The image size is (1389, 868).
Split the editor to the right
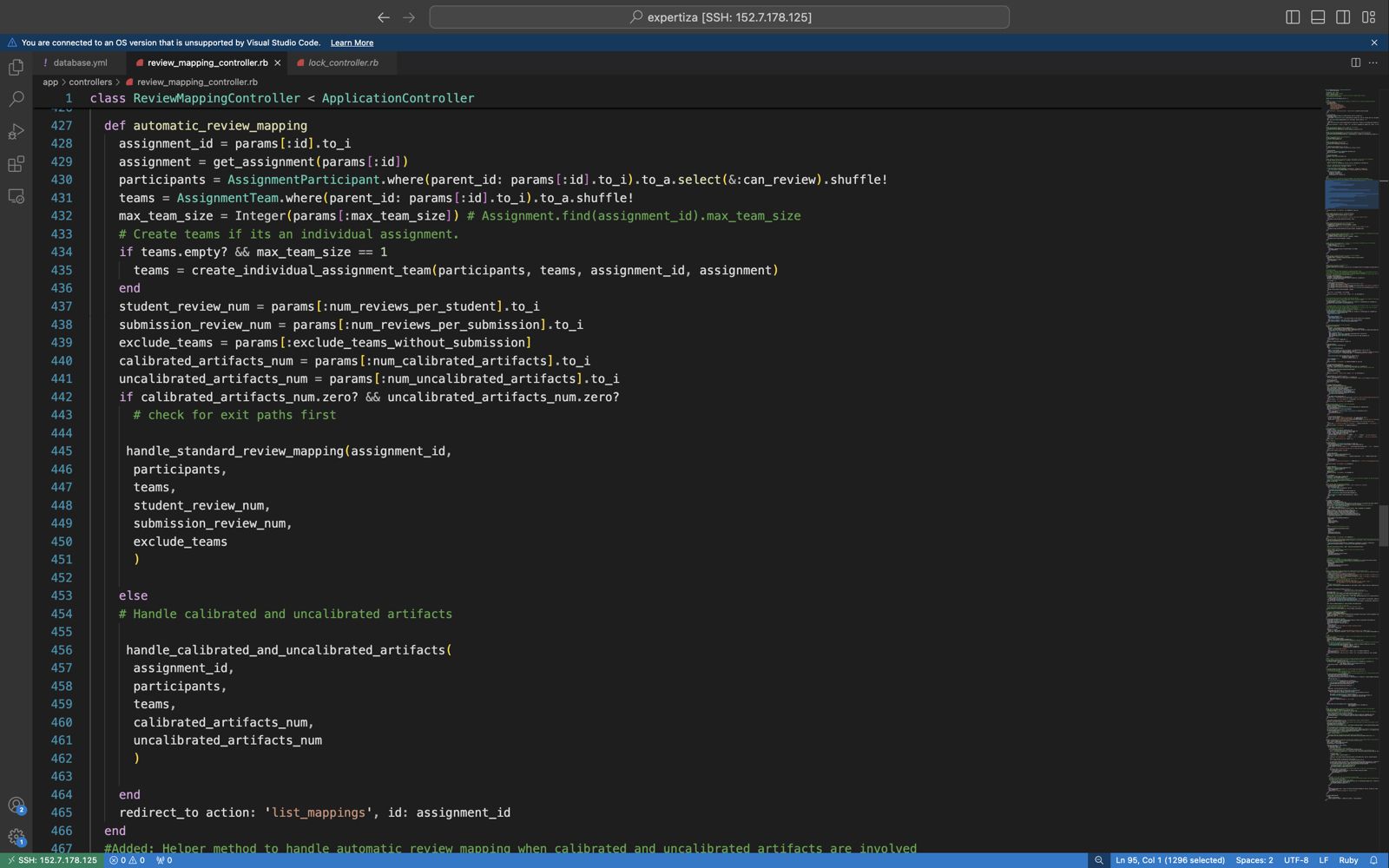click(1355, 62)
